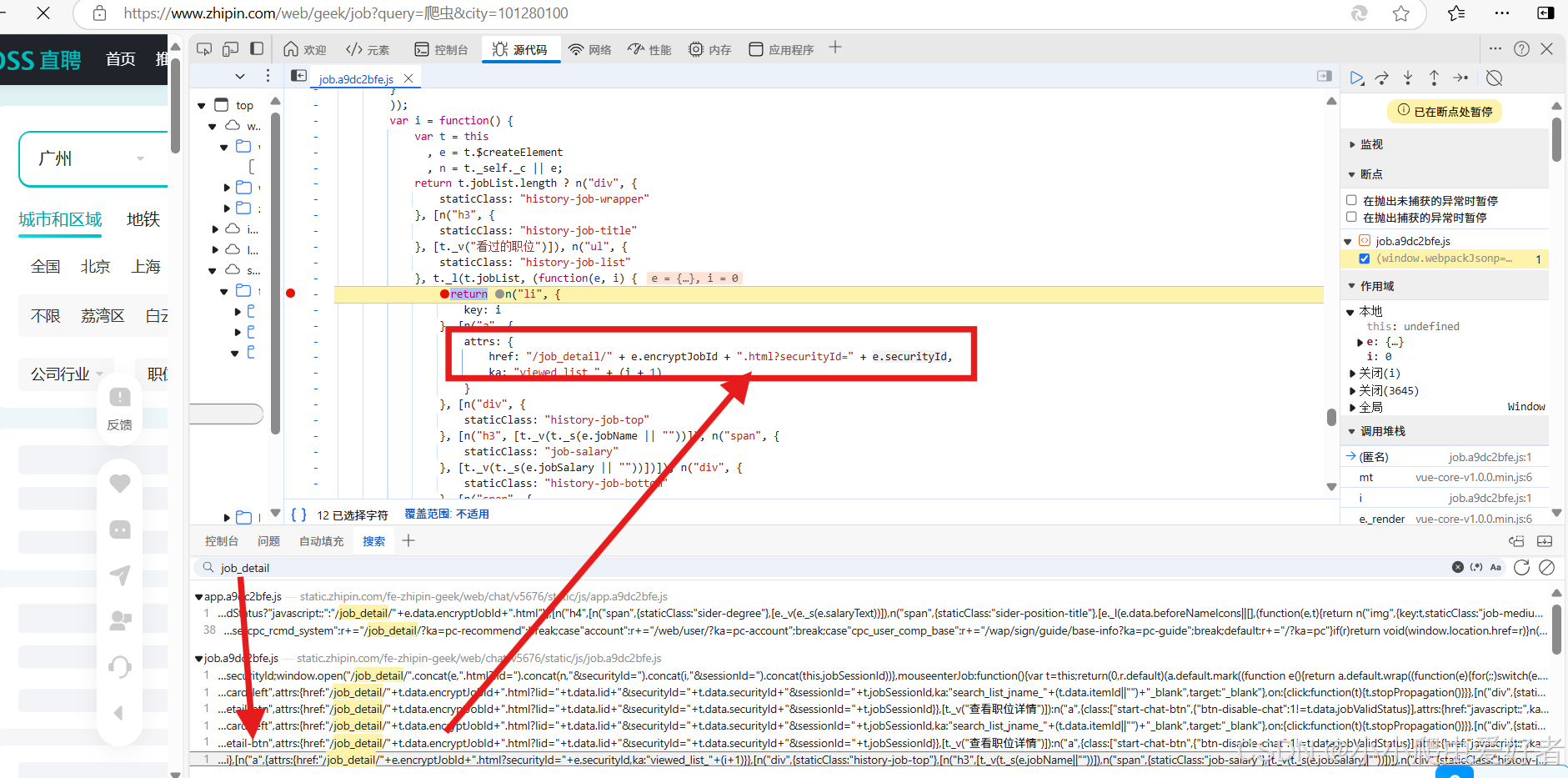The height and width of the screenshot is (778, 1568).
Task: Resume script execution
Action: point(1357,78)
